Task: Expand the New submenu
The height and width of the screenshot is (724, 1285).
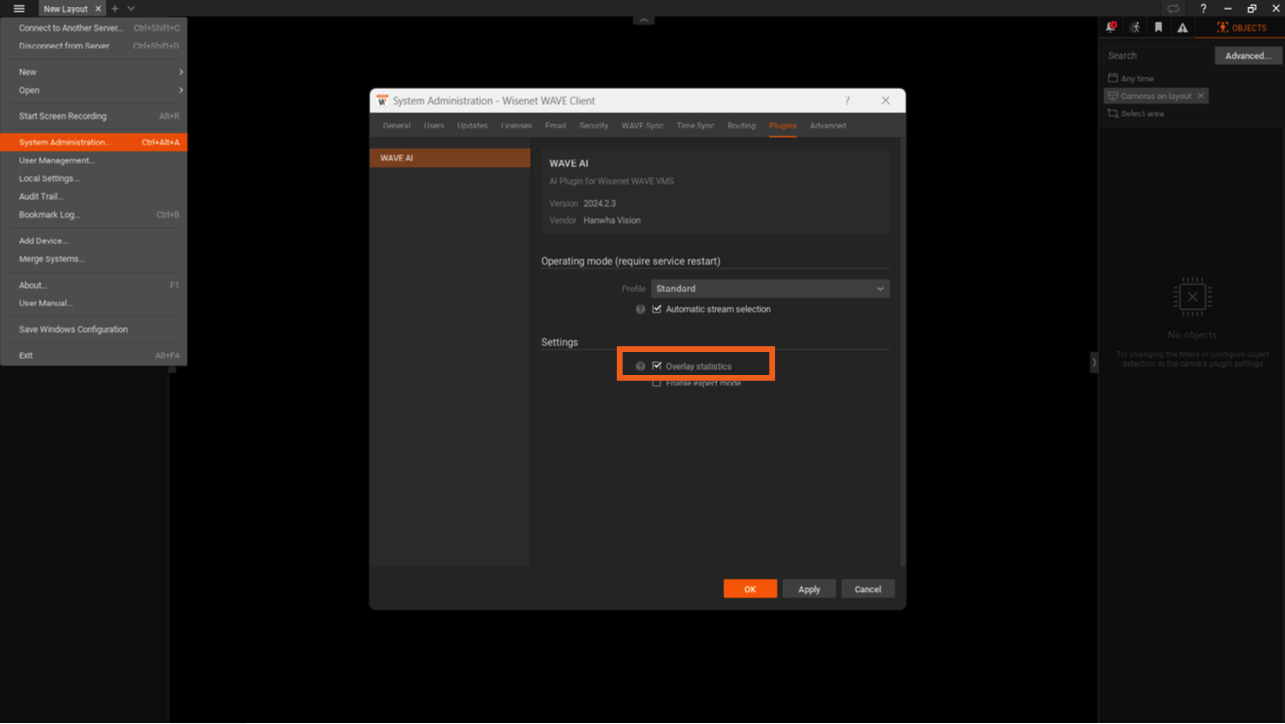Action: (x=93, y=72)
